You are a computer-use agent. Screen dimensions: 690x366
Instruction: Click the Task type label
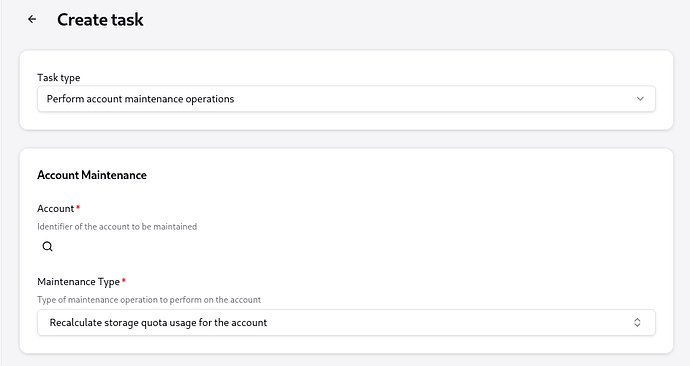[59, 77]
